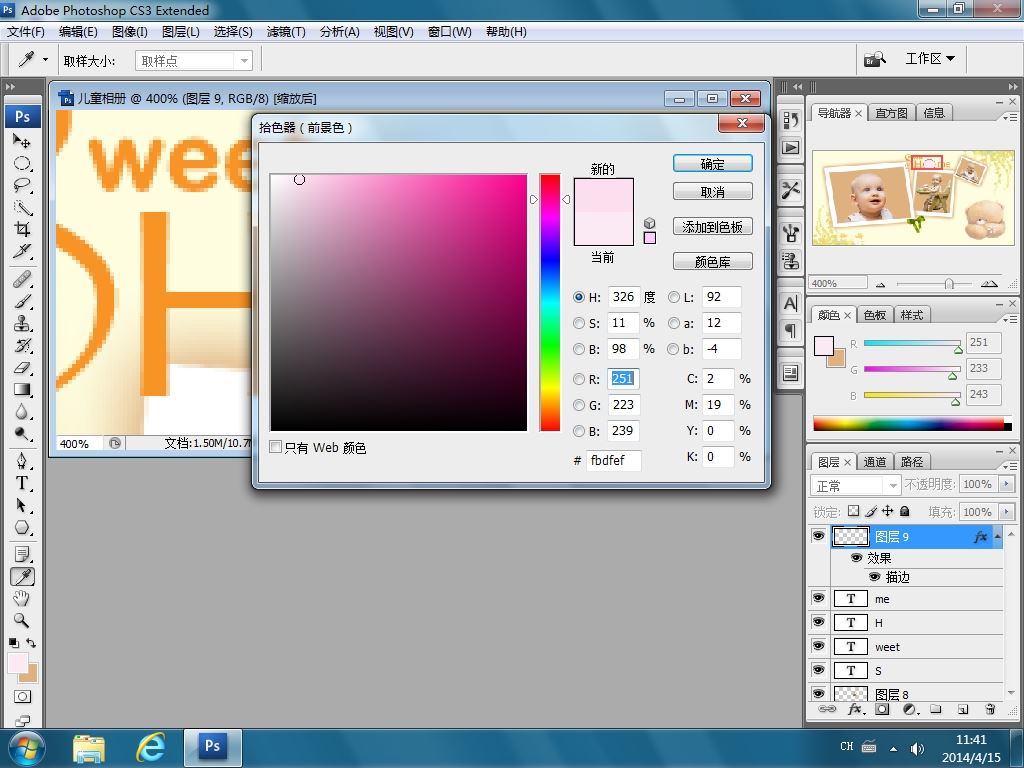Click the vertical hue slider bar
Viewport: 1024px width, 768px height.
[550, 302]
